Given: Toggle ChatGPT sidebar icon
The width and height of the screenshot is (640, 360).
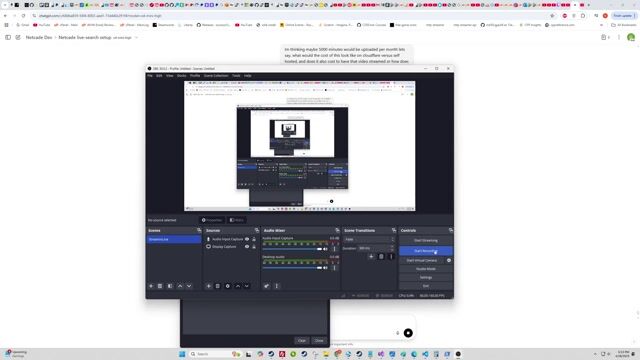Looking at the screenshot, I should coord(8,37).
